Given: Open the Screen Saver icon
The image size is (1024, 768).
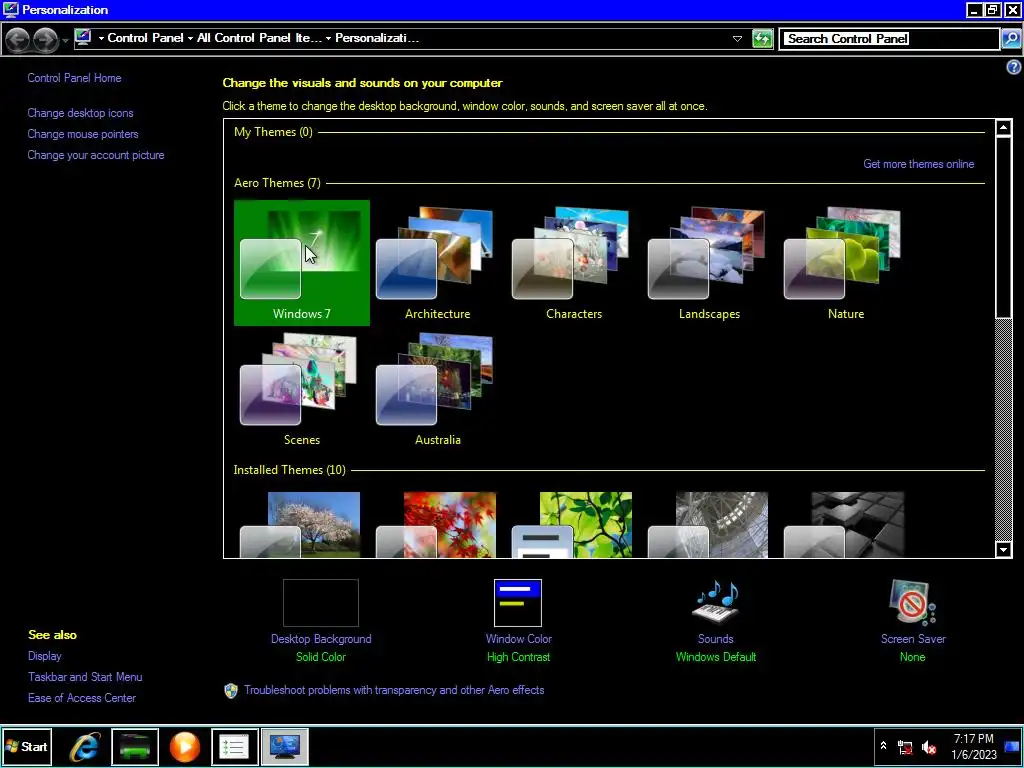Looking at the screenshot, I should pyautogui.click(x=912, y=603).
